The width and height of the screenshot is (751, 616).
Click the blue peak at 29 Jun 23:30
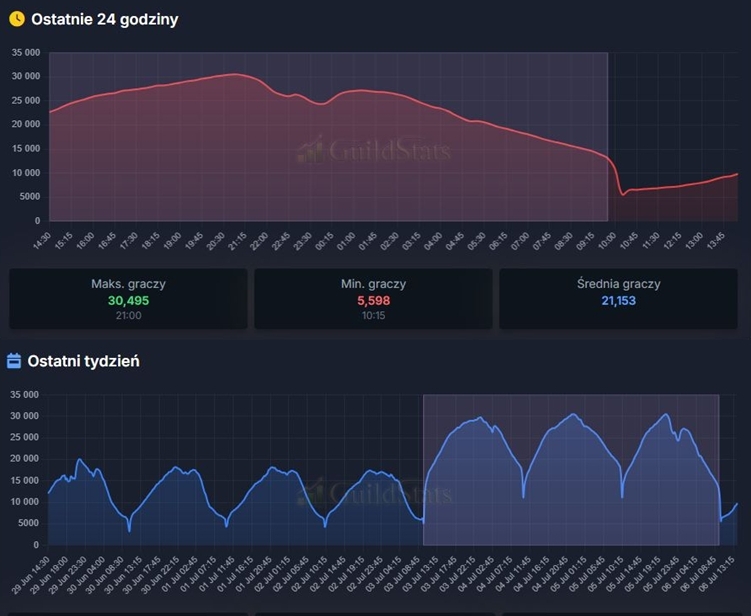tap(80, 459)
